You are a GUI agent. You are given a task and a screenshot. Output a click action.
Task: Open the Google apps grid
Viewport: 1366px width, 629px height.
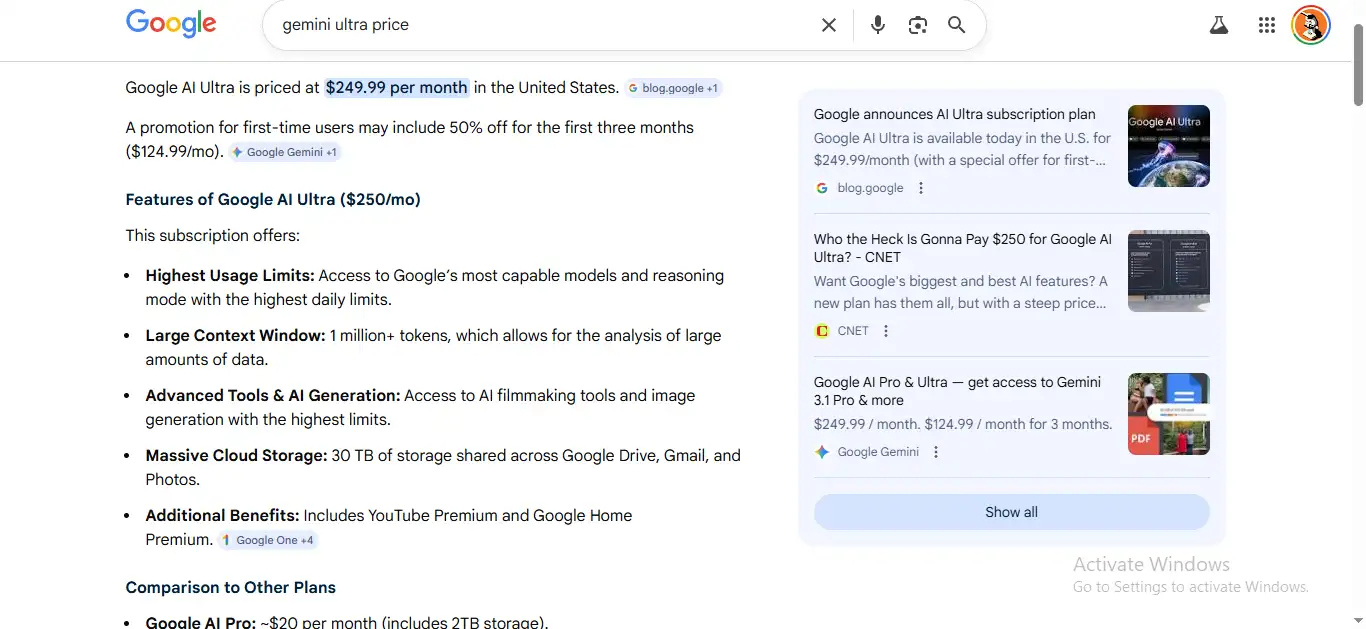[1267, 26]
